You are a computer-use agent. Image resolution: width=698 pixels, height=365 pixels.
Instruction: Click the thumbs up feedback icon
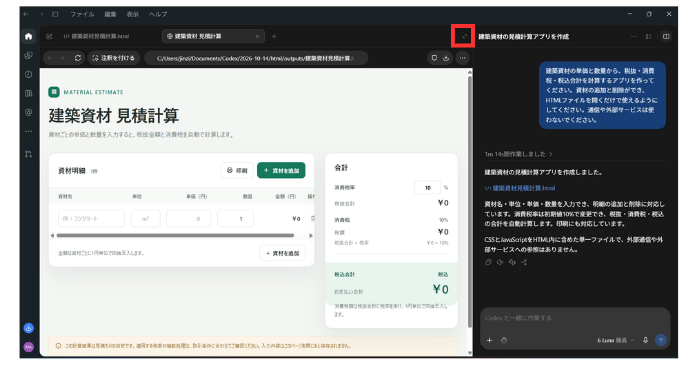click(x=500, y=263)
